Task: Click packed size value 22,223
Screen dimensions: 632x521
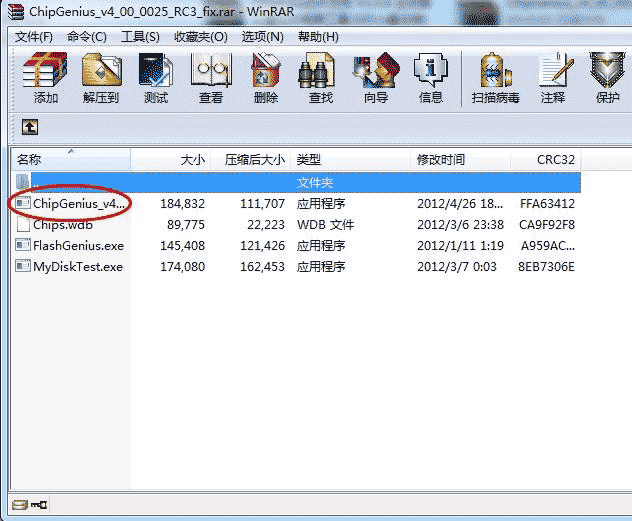Action: point(266,224)
